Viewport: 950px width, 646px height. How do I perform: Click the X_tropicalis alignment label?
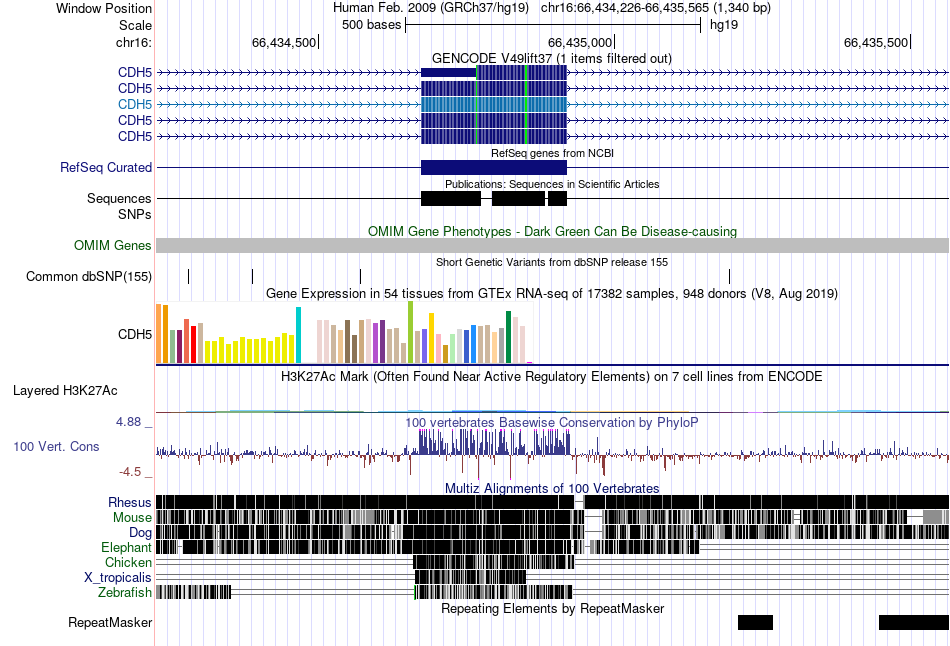click(118, 578)
